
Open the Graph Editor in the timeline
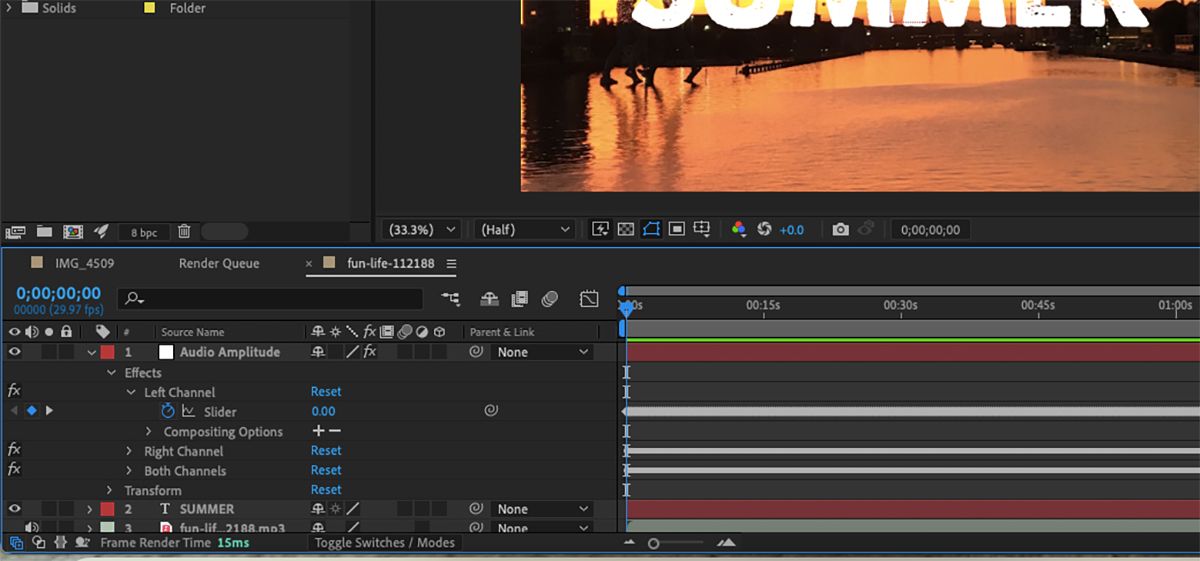(x=589, y=299)
